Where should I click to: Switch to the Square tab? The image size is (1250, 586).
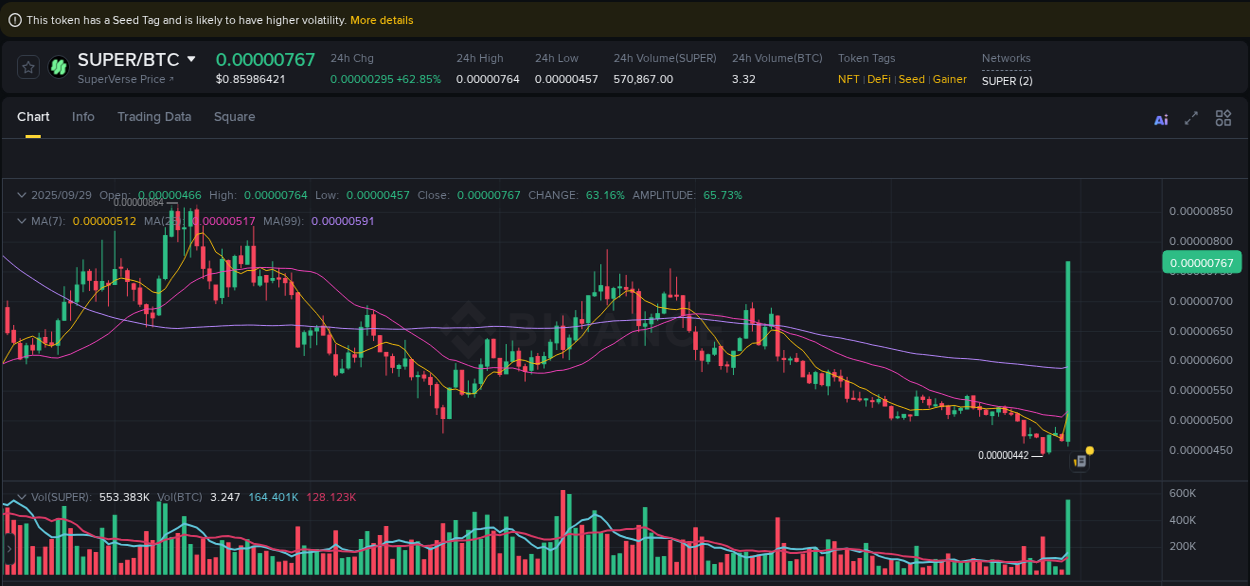click(234, 117)
